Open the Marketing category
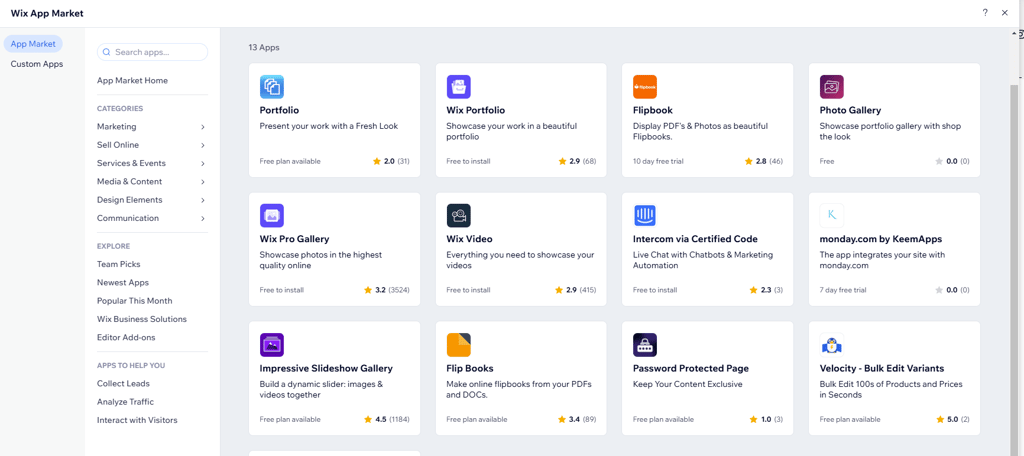The image size is (1024, 456). point(117,127)
